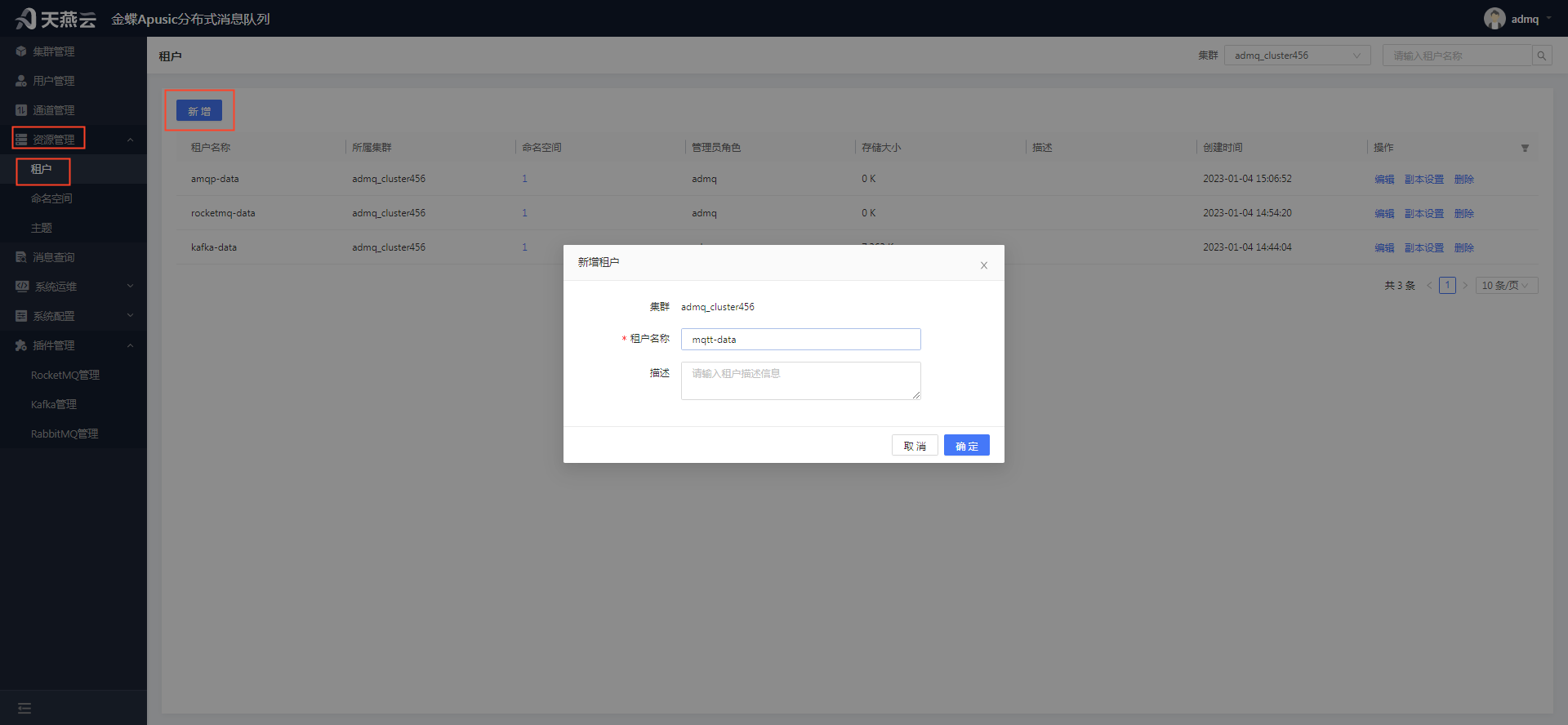Click the kafka-data tenant name cell
Image resolution: width=1568 pixels, height=725 pixels.
click(x=214, y=247)
